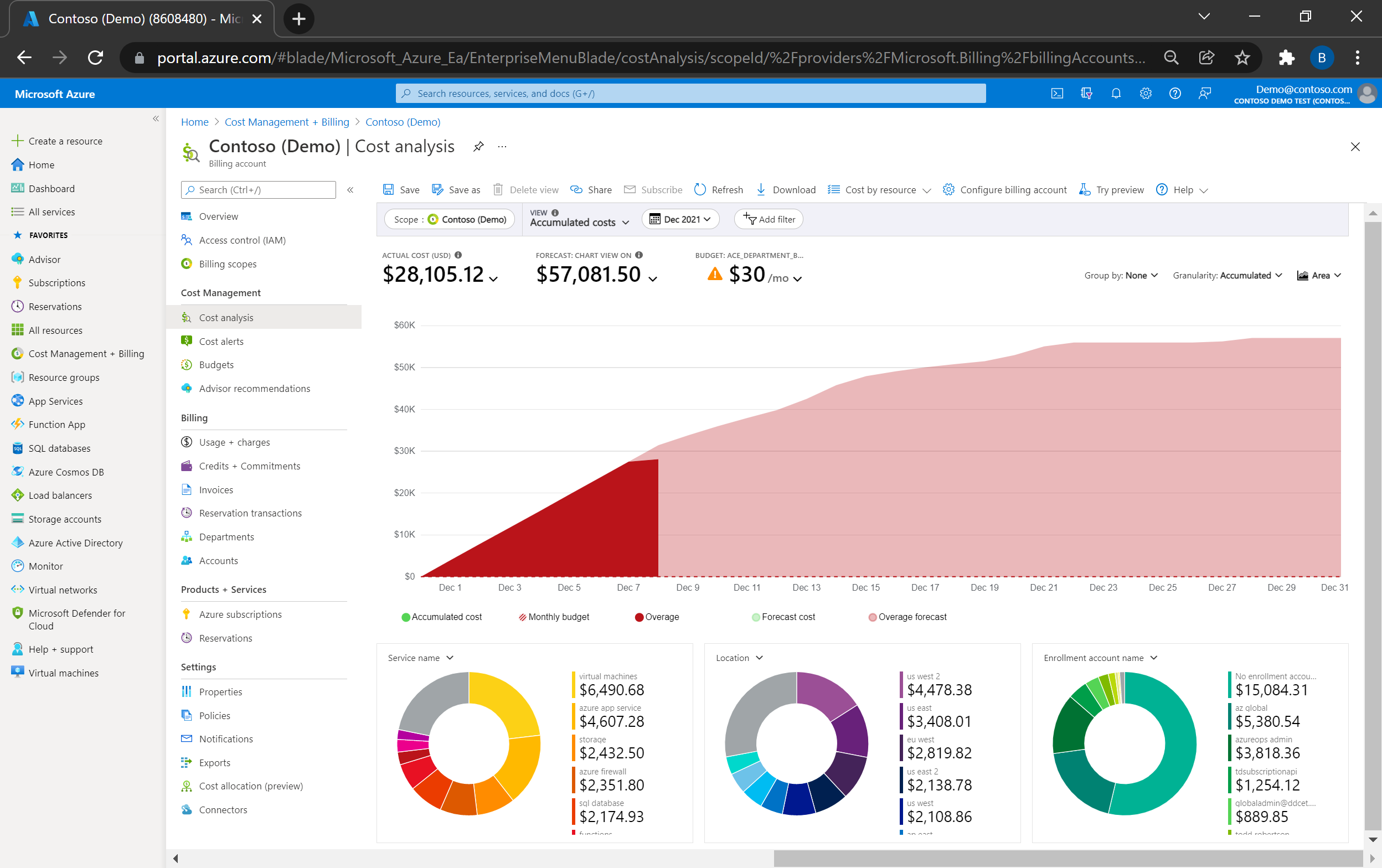Select Invoices under the Billing section

216,490
